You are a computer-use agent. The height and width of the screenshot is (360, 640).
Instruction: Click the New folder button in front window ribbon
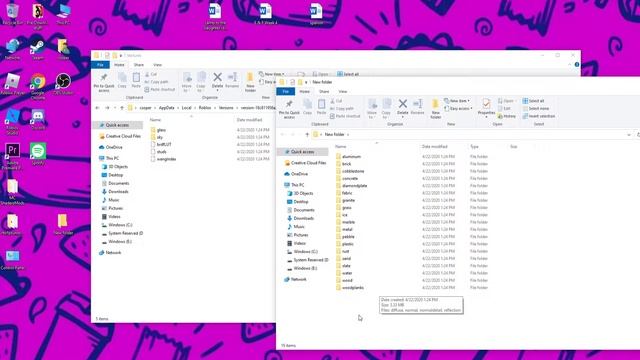[436, 109]
